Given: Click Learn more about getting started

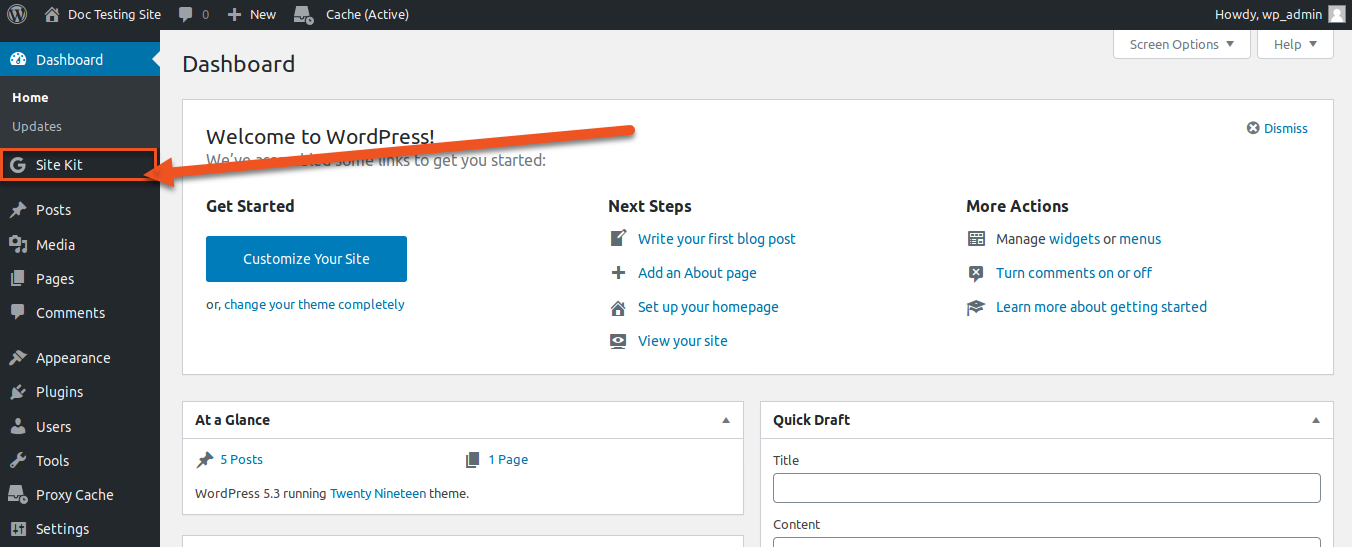Looking at the screenshot, I should coord(1101,307).
